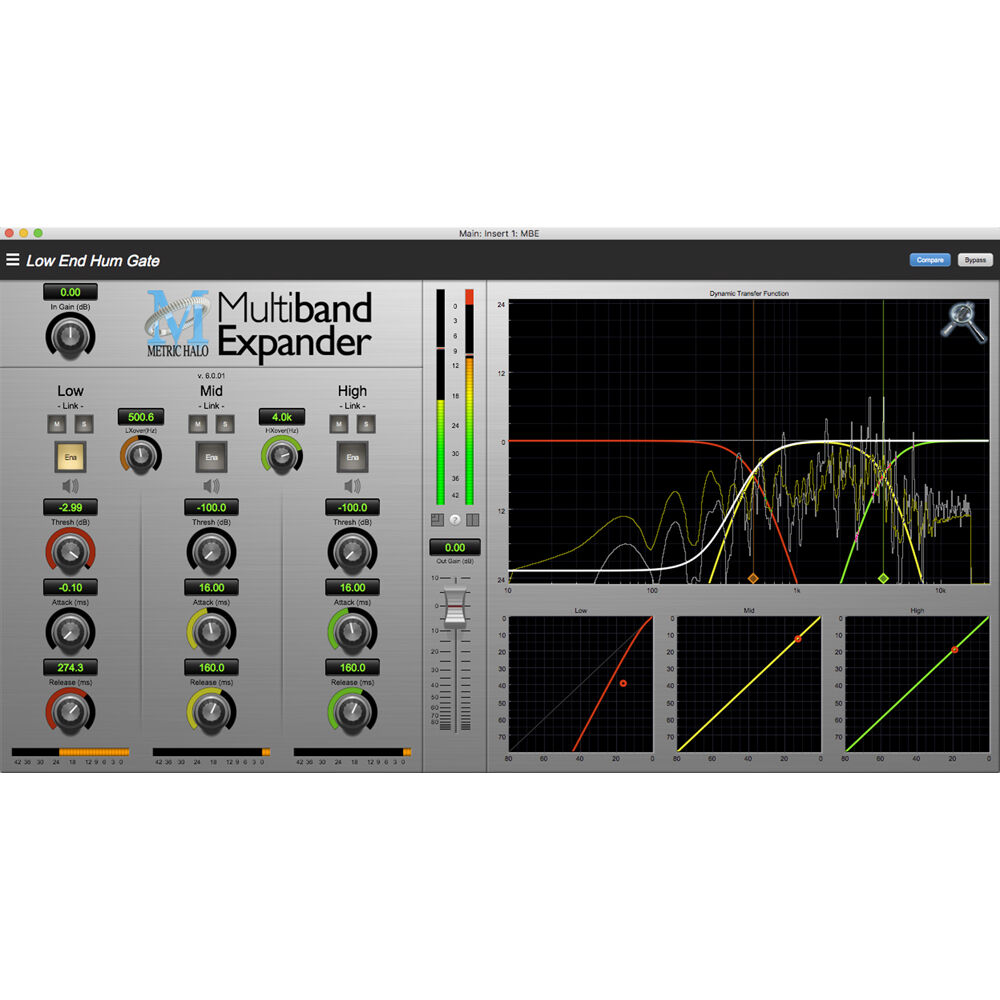This screenshot has height=1000, width=1000.
Task: Click the question mark help button
Action: 455,520
